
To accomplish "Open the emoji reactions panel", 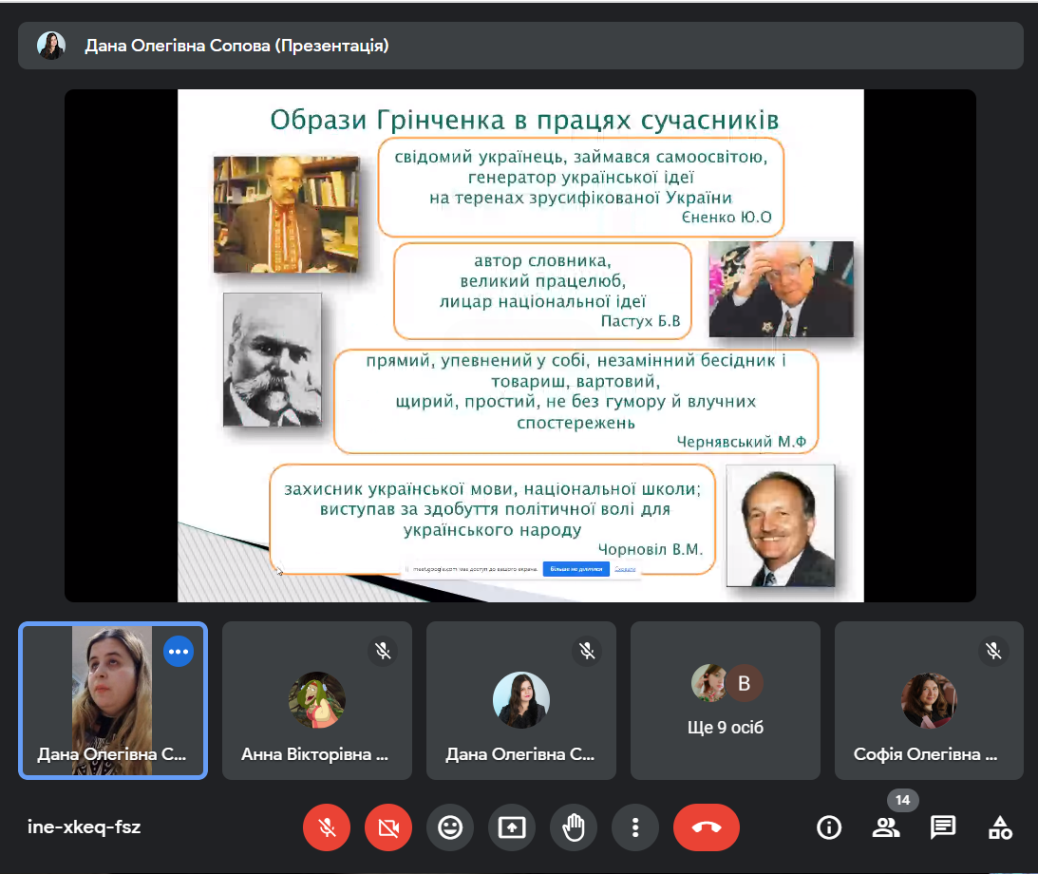I will [450, 827].
